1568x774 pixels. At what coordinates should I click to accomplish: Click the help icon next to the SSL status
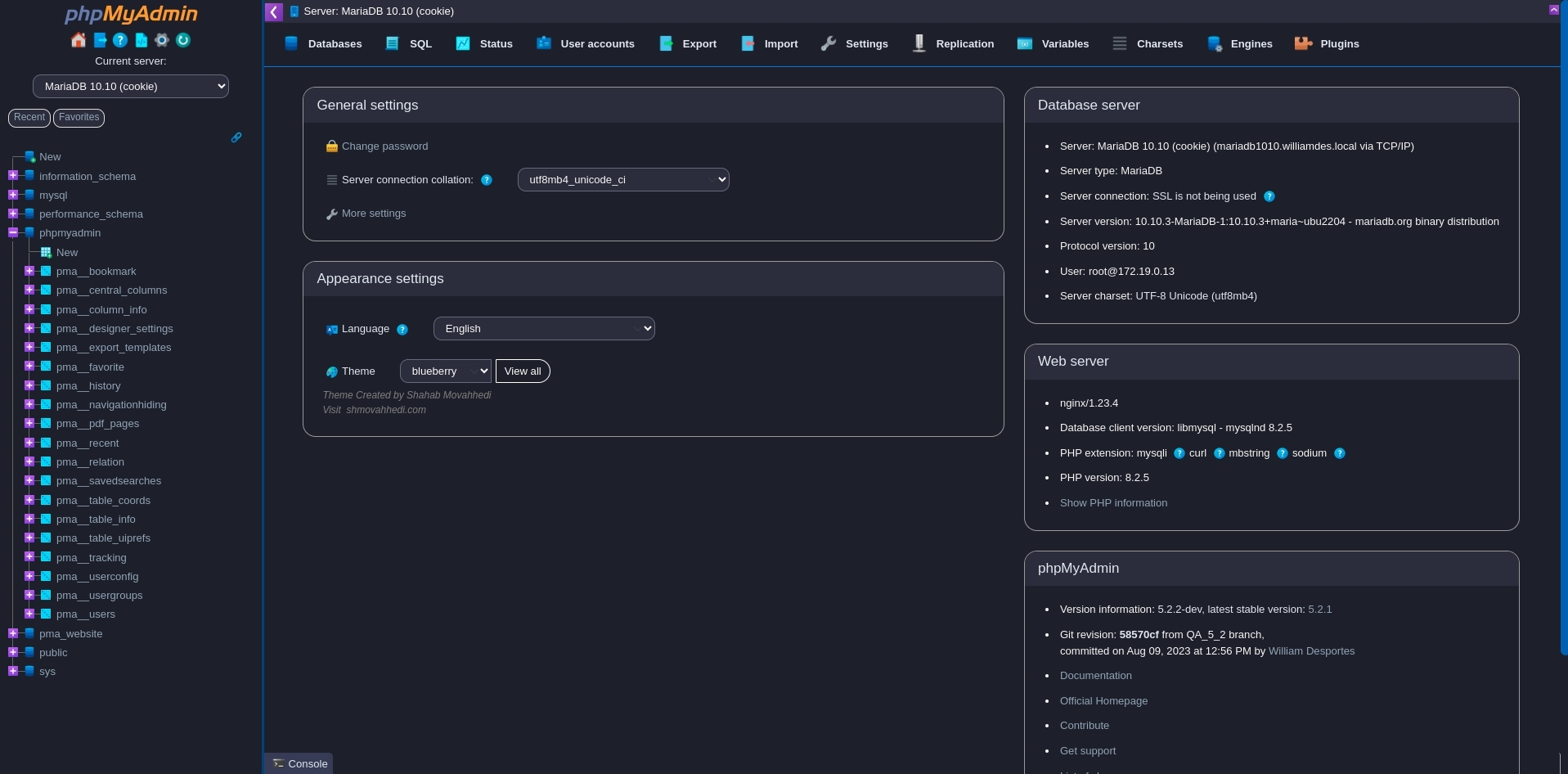pyautogui.click(x=1269, y=196)
